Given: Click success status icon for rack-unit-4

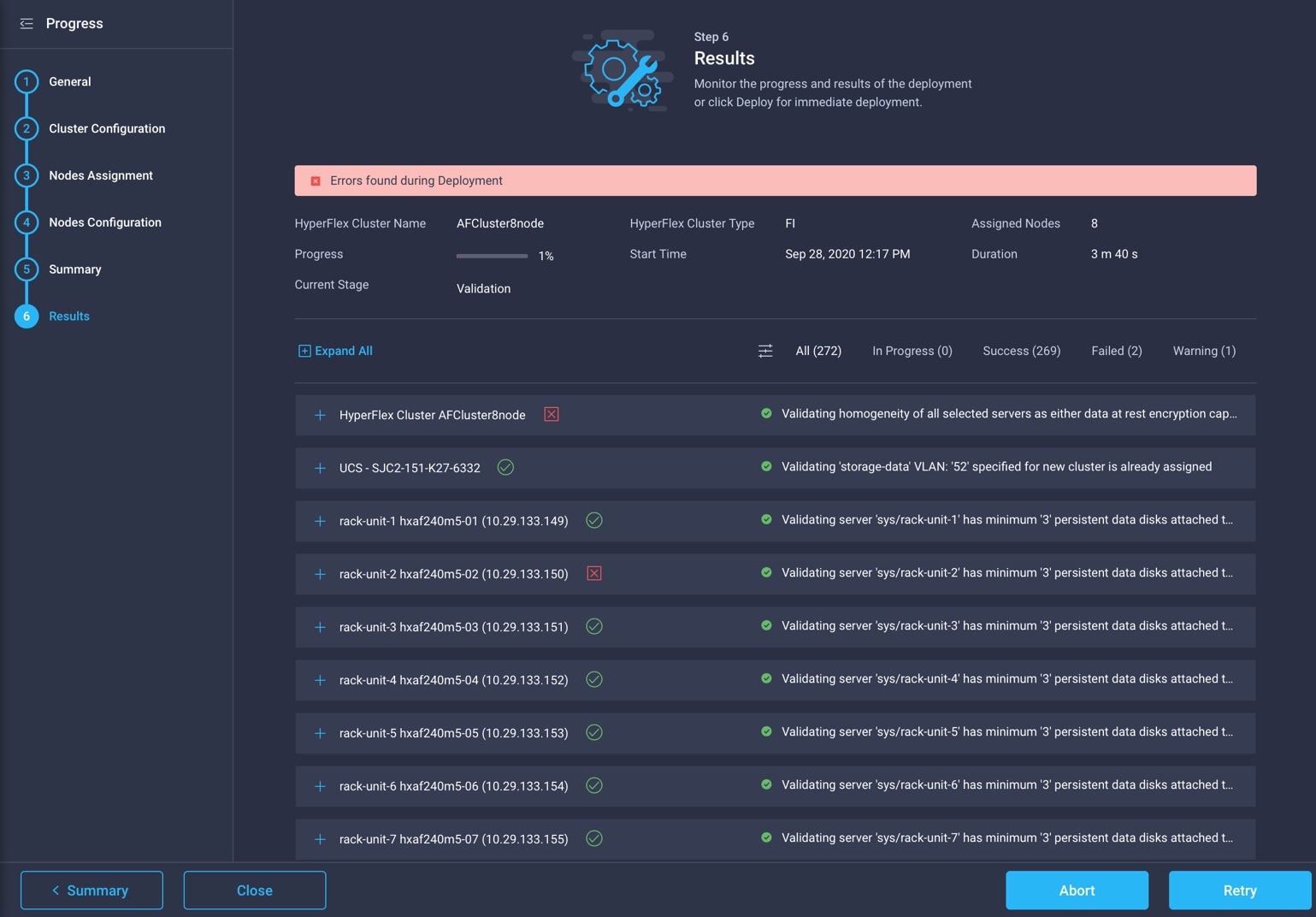Looking at the screenshot, I should (x=594, y=679).
